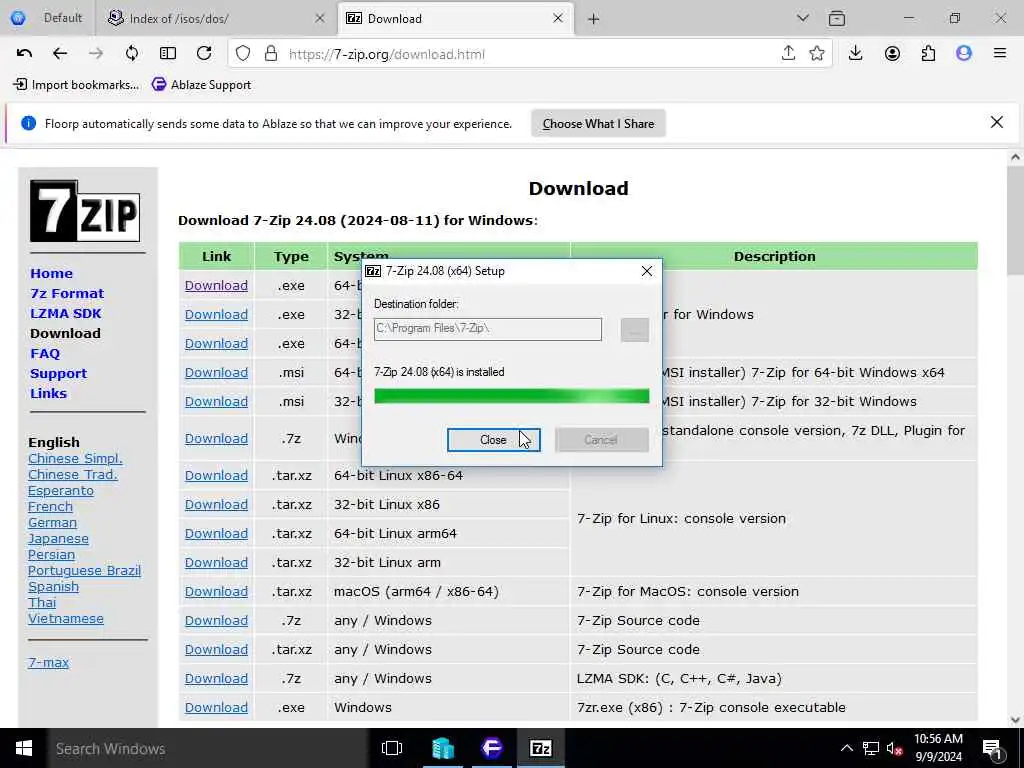The image size is (1024, 768).
Task: Open the shield tracking protection icon
Action: click(243, 54)
